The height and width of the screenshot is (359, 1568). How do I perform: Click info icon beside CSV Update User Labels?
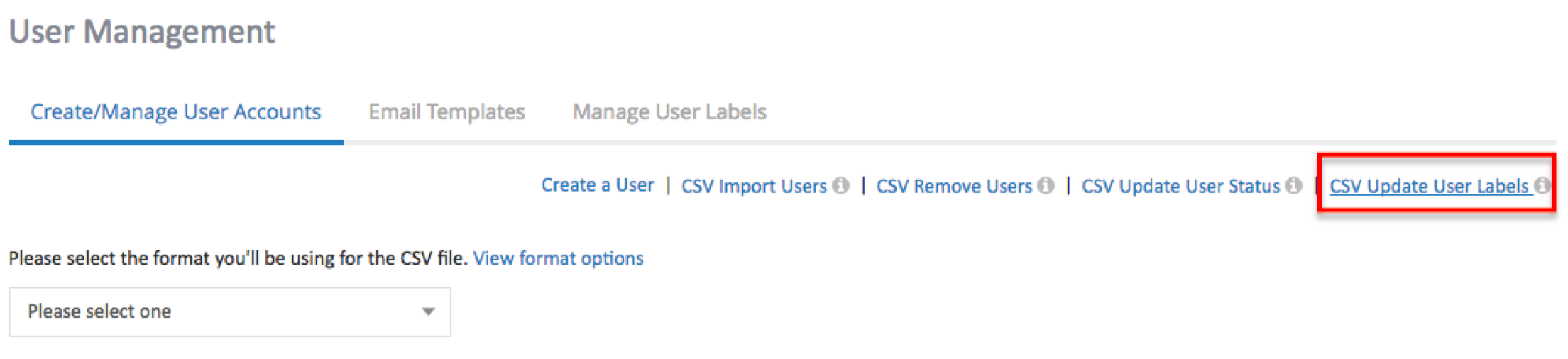(x=1542, y=186)
